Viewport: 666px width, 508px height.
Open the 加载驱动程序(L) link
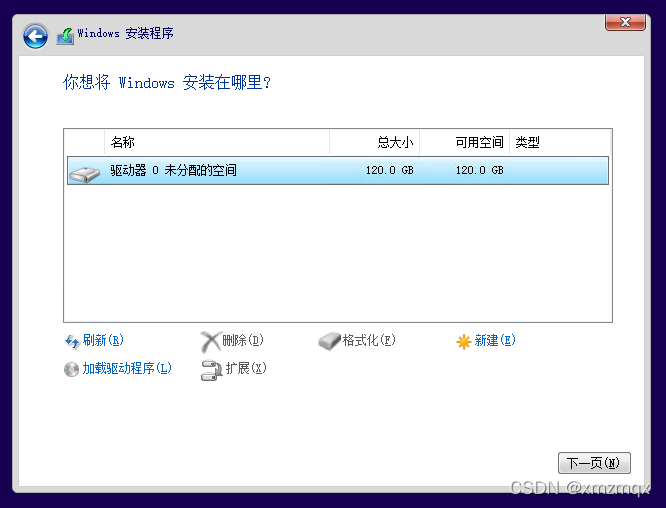tap(127, 368)
